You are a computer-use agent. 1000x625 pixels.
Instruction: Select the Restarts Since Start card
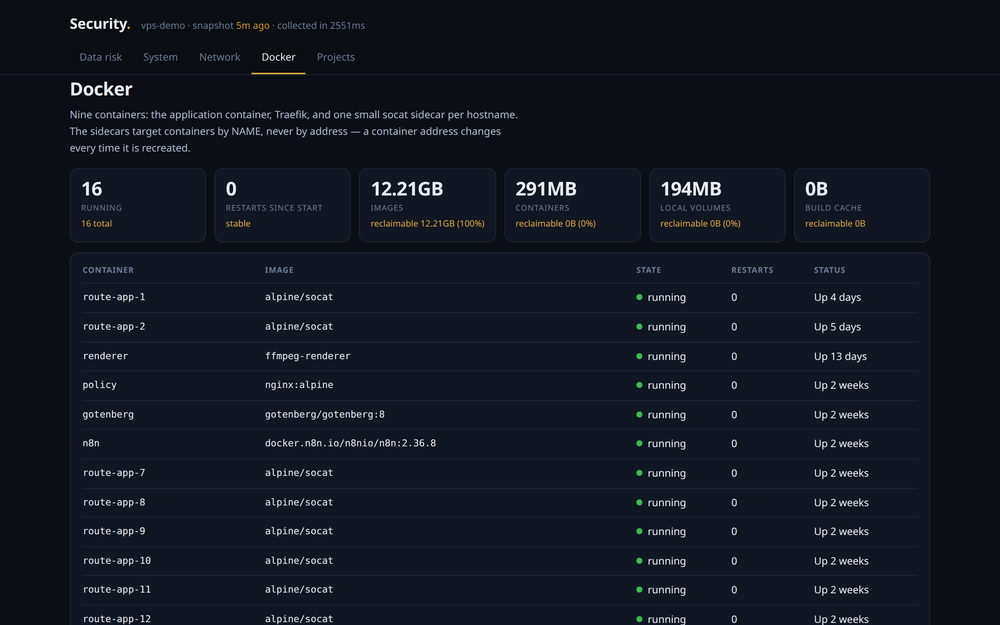point(283,205)
